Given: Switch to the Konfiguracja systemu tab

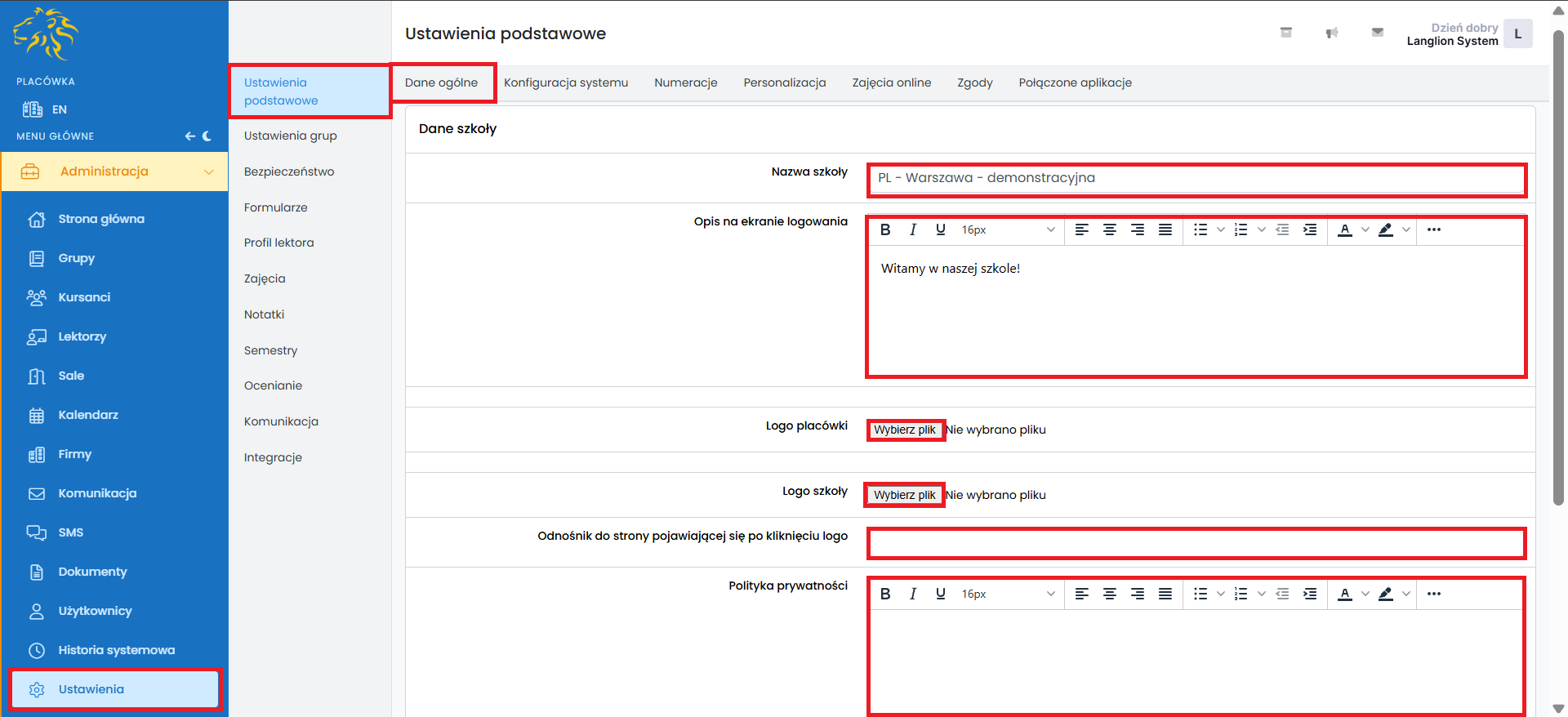Looking at the screenshot, I should point(565,82).
